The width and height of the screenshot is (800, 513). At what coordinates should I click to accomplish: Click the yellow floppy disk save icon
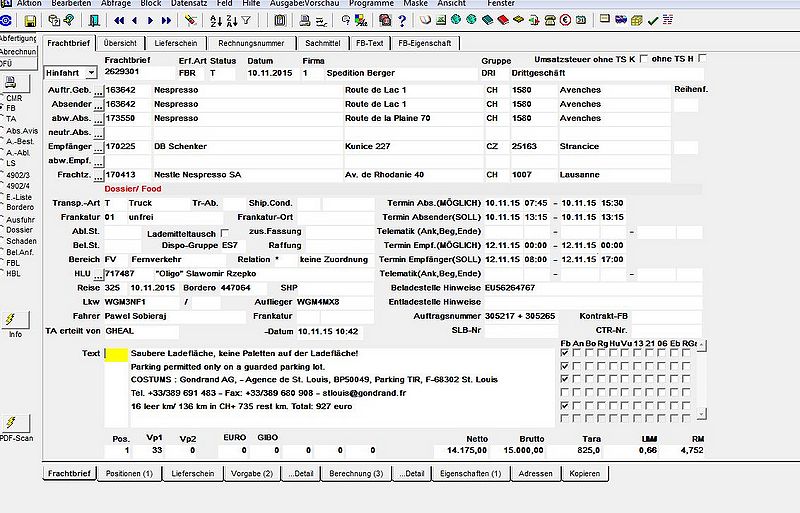tap(30, 21)
